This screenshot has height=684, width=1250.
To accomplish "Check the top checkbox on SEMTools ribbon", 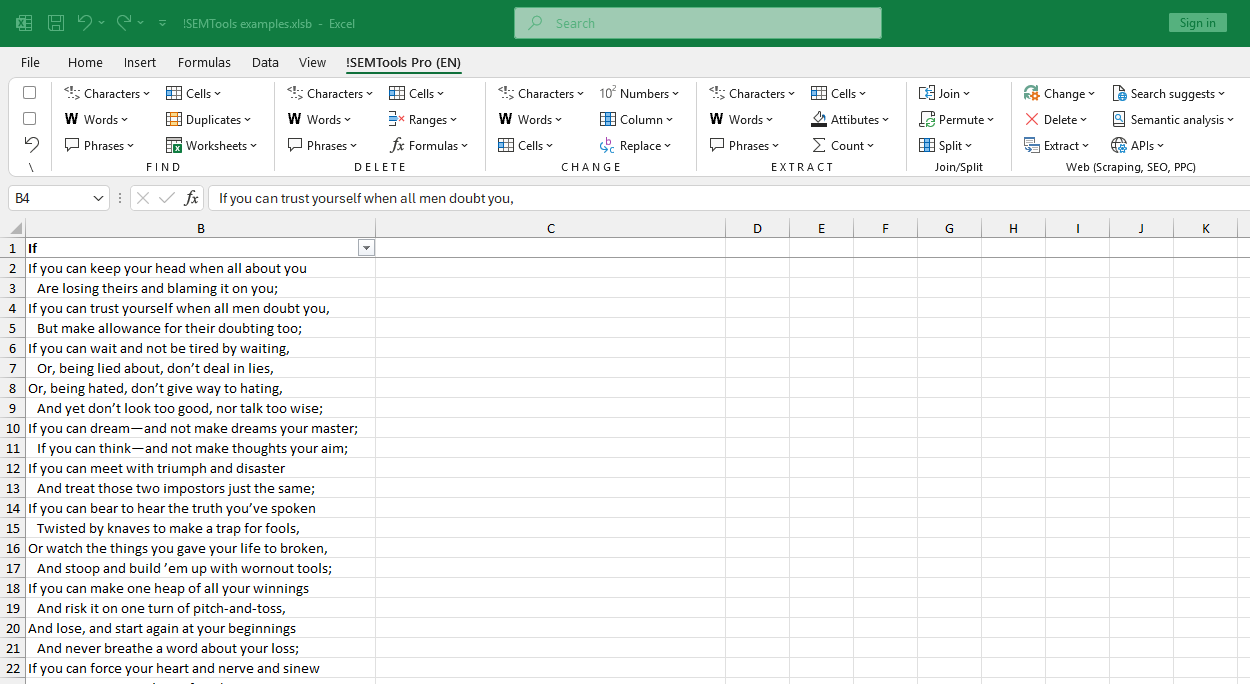I will (29, 92).
